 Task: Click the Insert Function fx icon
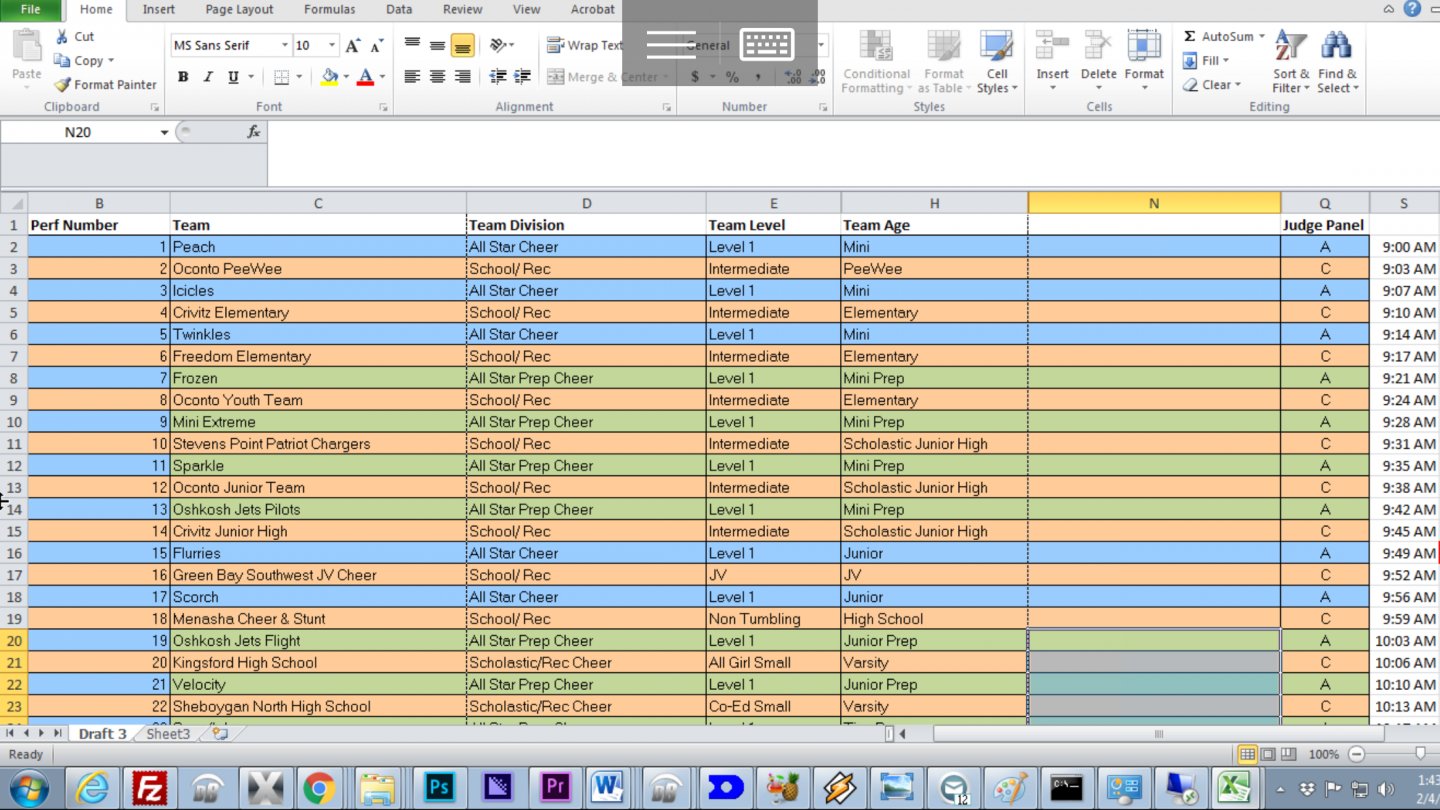tap(254, 132)
